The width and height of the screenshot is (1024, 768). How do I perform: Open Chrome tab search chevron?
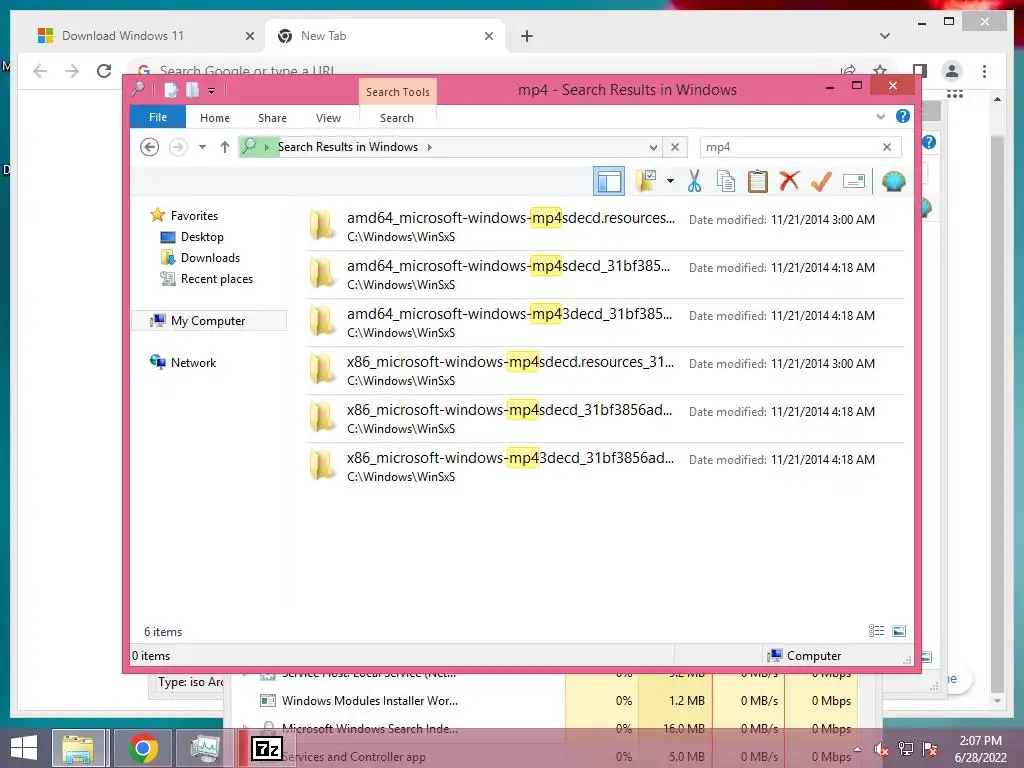[884, 36]
